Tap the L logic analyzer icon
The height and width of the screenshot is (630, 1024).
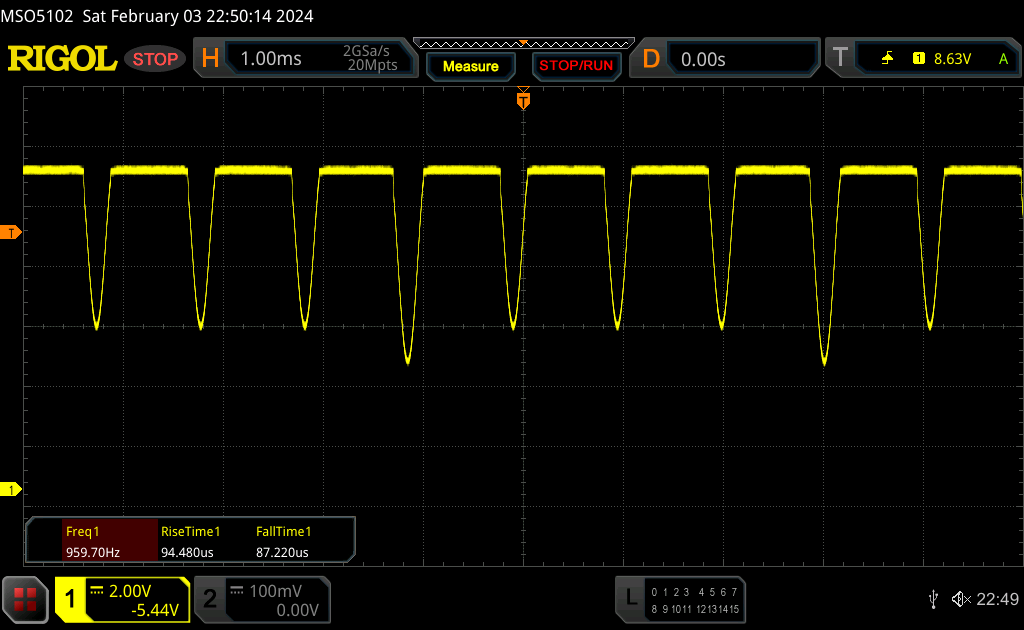(x=630, y=598)
